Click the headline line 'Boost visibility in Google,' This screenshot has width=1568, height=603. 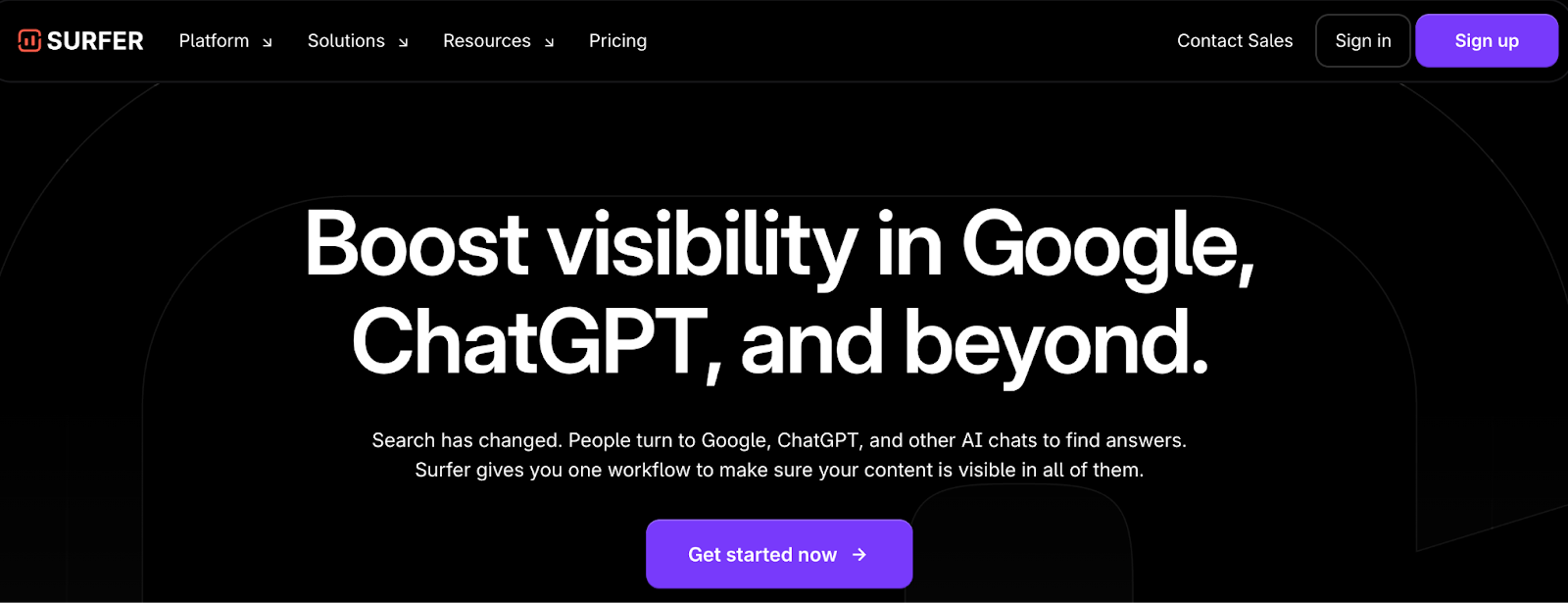click(x=779, y=244)
